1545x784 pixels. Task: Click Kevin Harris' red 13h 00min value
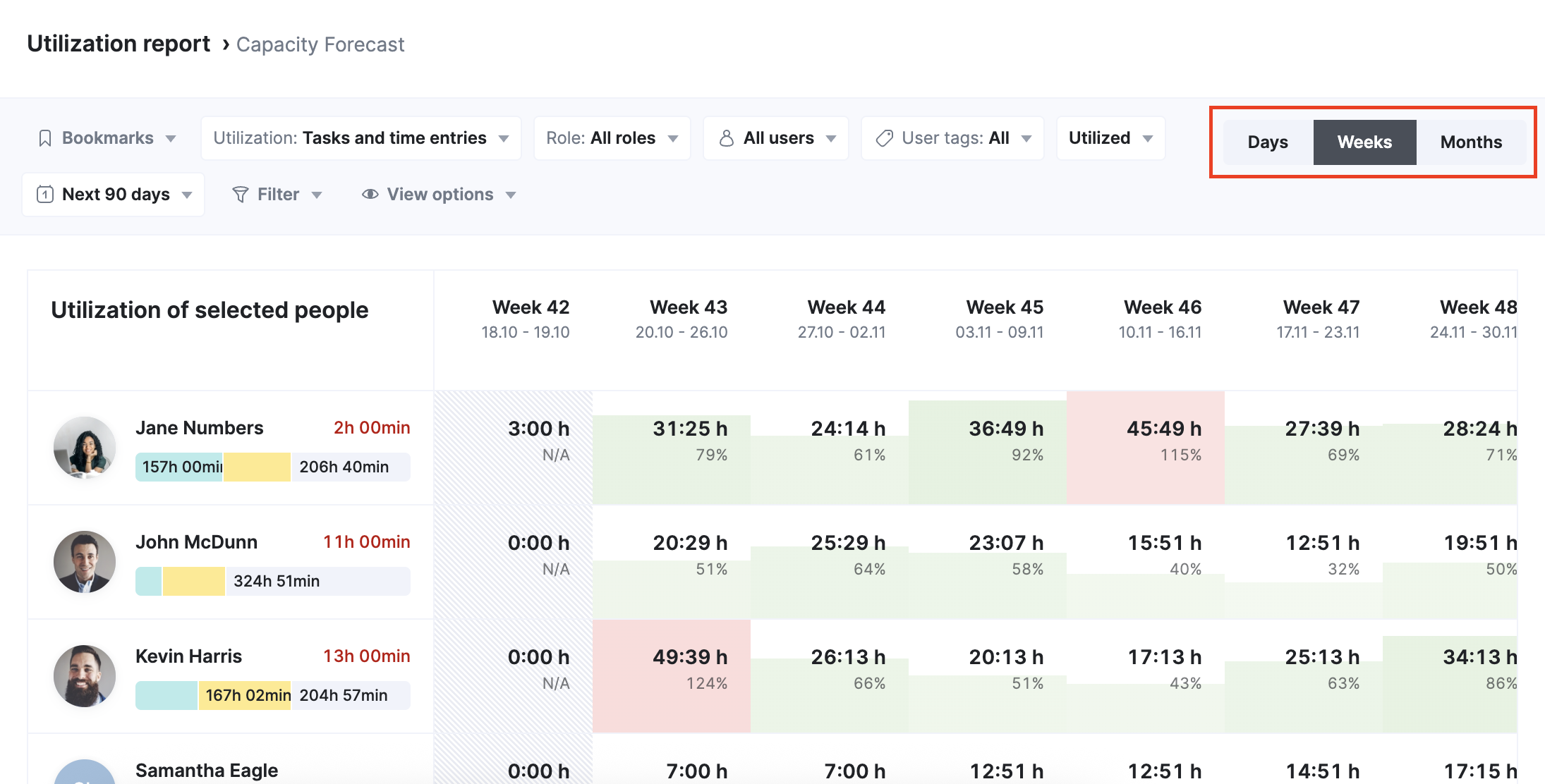coord(367,656)
